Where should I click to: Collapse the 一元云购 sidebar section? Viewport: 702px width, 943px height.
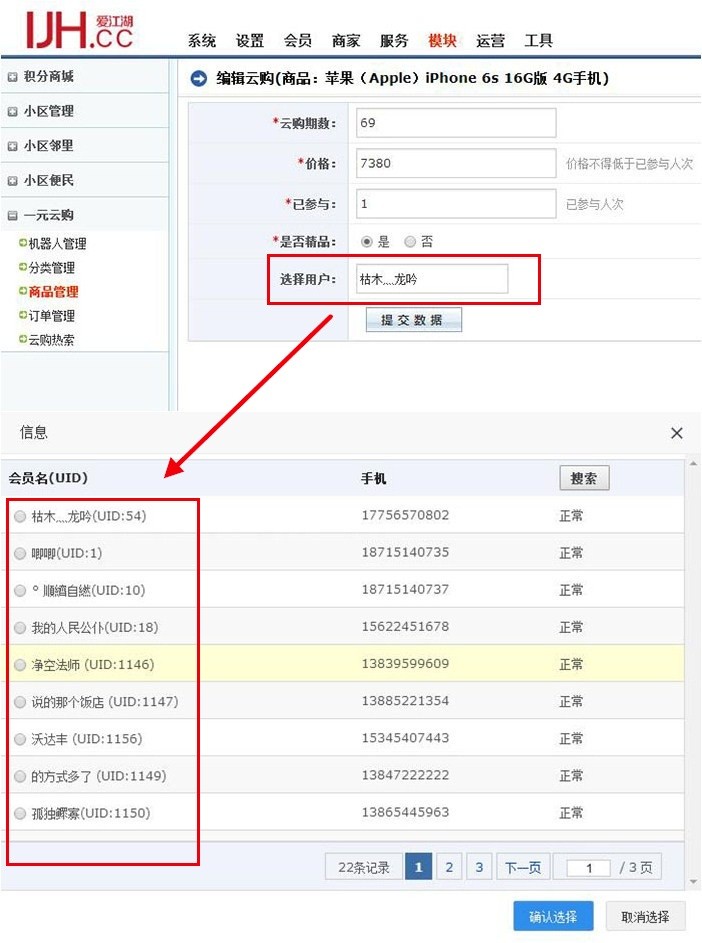tap(13, 215)
